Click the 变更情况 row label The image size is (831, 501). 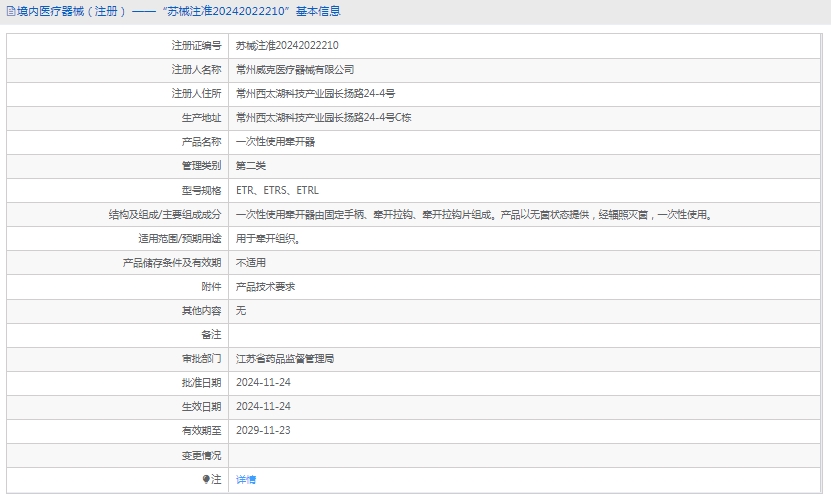[201, 455]
